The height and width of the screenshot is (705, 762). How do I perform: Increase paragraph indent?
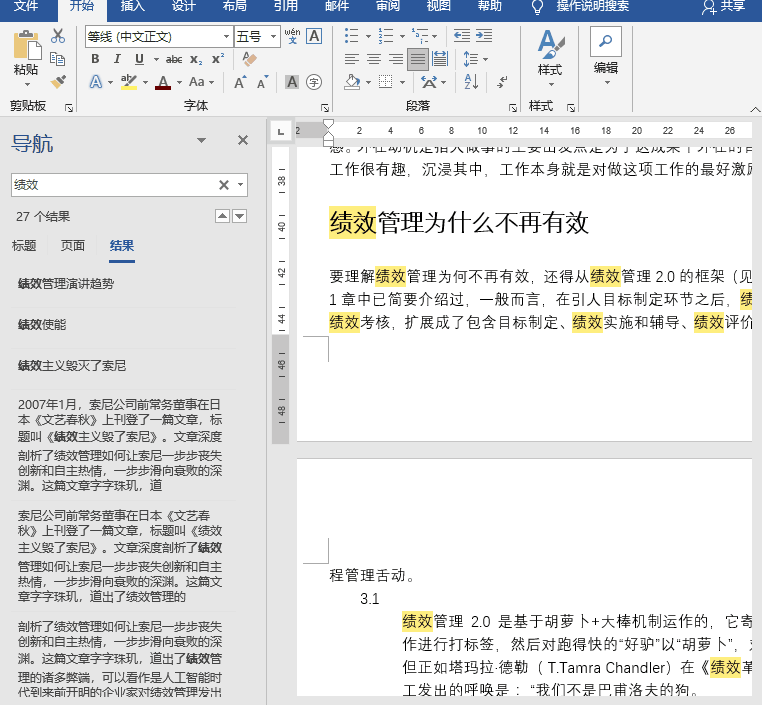[x=484, y=35]
